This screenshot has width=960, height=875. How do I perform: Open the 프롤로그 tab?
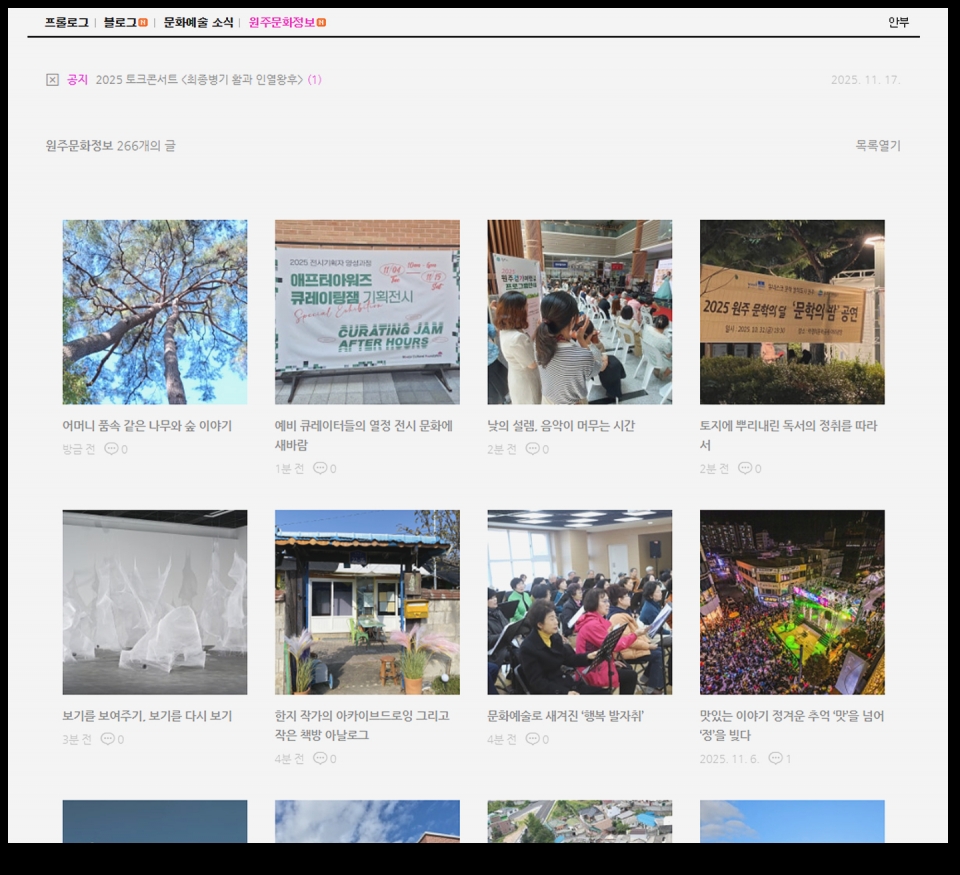[66, 22]
